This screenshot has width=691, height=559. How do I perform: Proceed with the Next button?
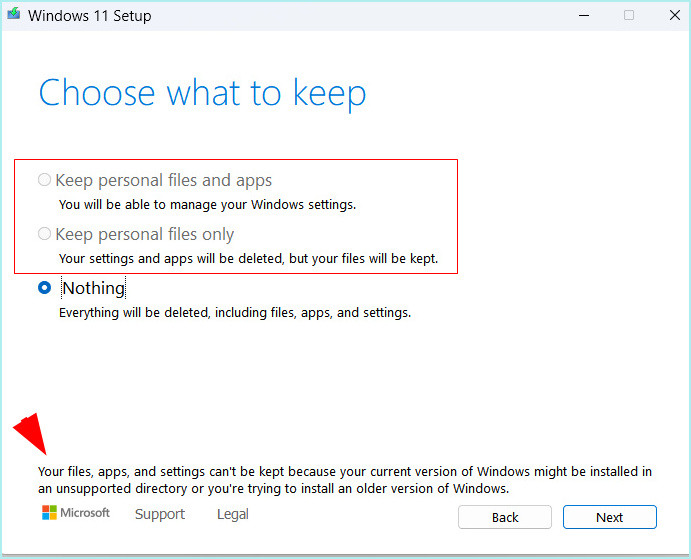pyautogui.click(x=609, y=517)
